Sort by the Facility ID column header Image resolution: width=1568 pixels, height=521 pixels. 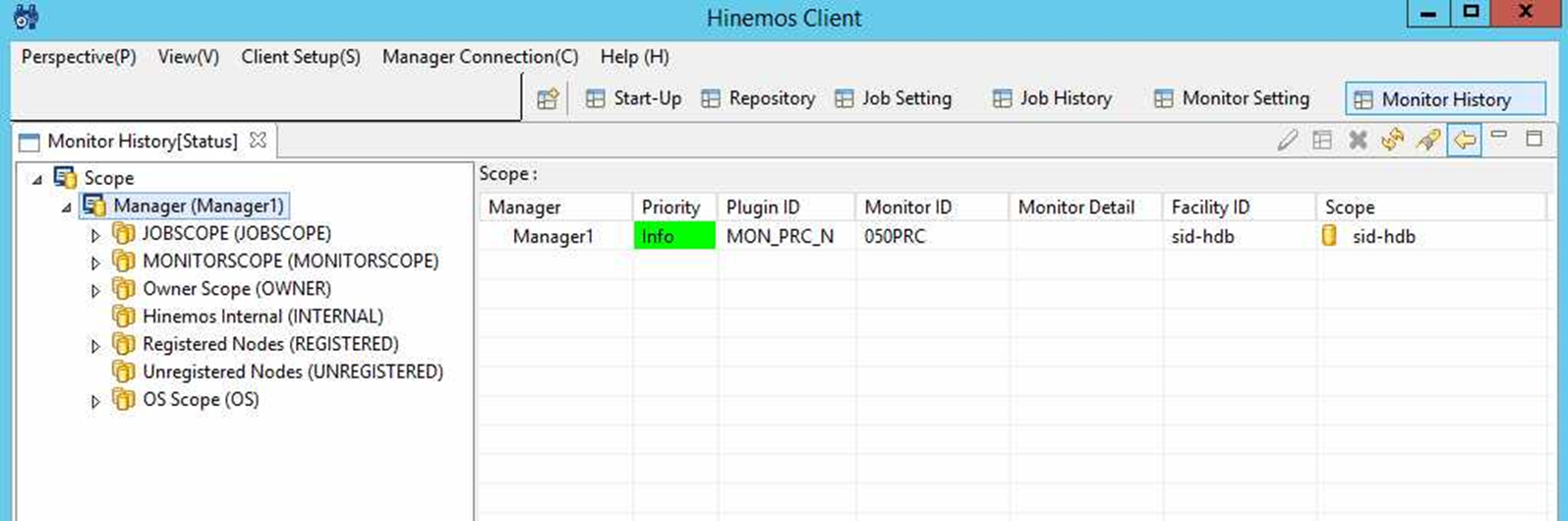(1240, 207)
